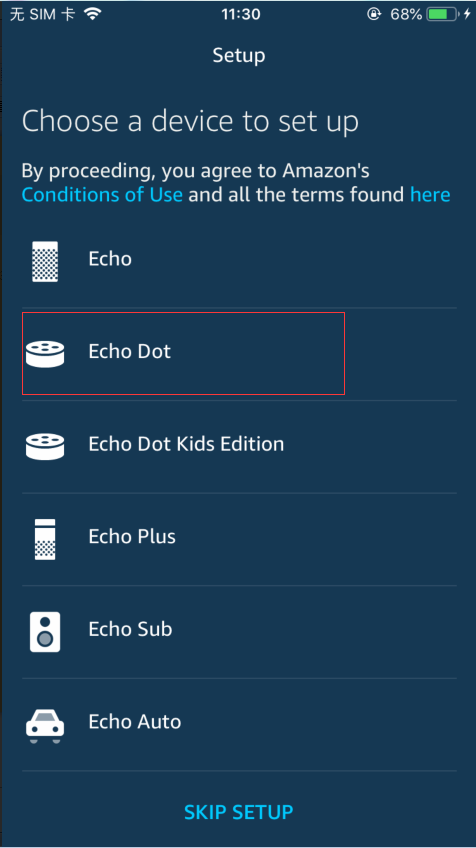This screenshot has height=848, width=476.
Task: Tap the Echo speaker icon
Action: [45, 261]
